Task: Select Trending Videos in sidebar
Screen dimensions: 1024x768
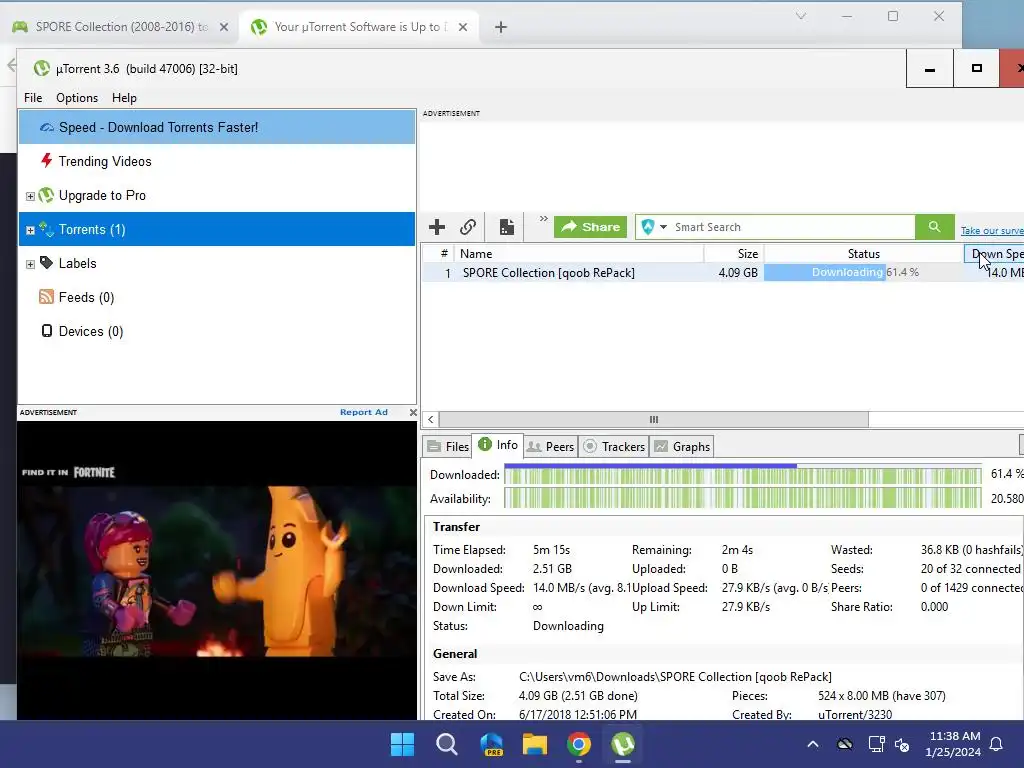Action: pos(217,161)
